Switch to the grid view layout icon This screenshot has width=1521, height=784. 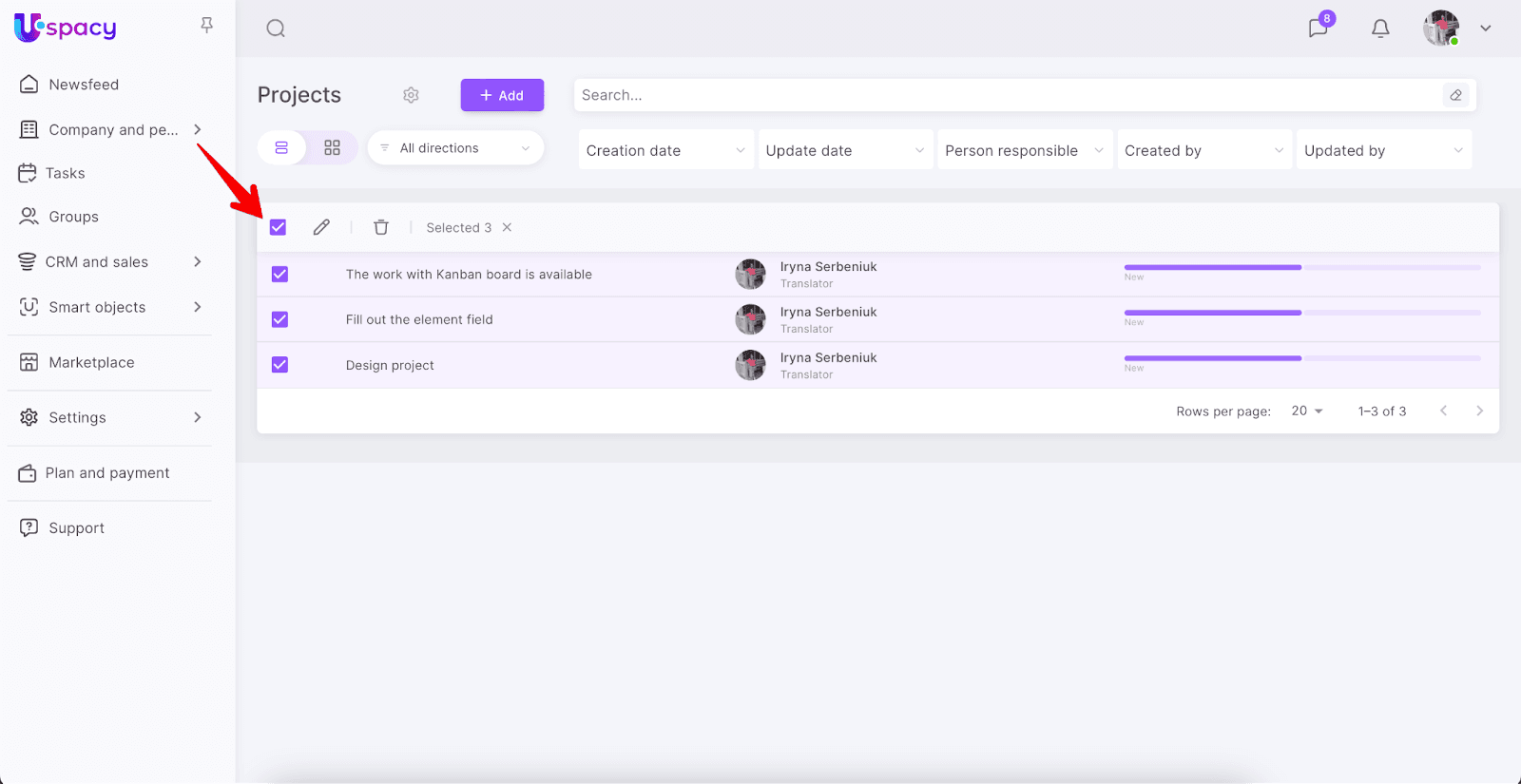coord(332,148)
